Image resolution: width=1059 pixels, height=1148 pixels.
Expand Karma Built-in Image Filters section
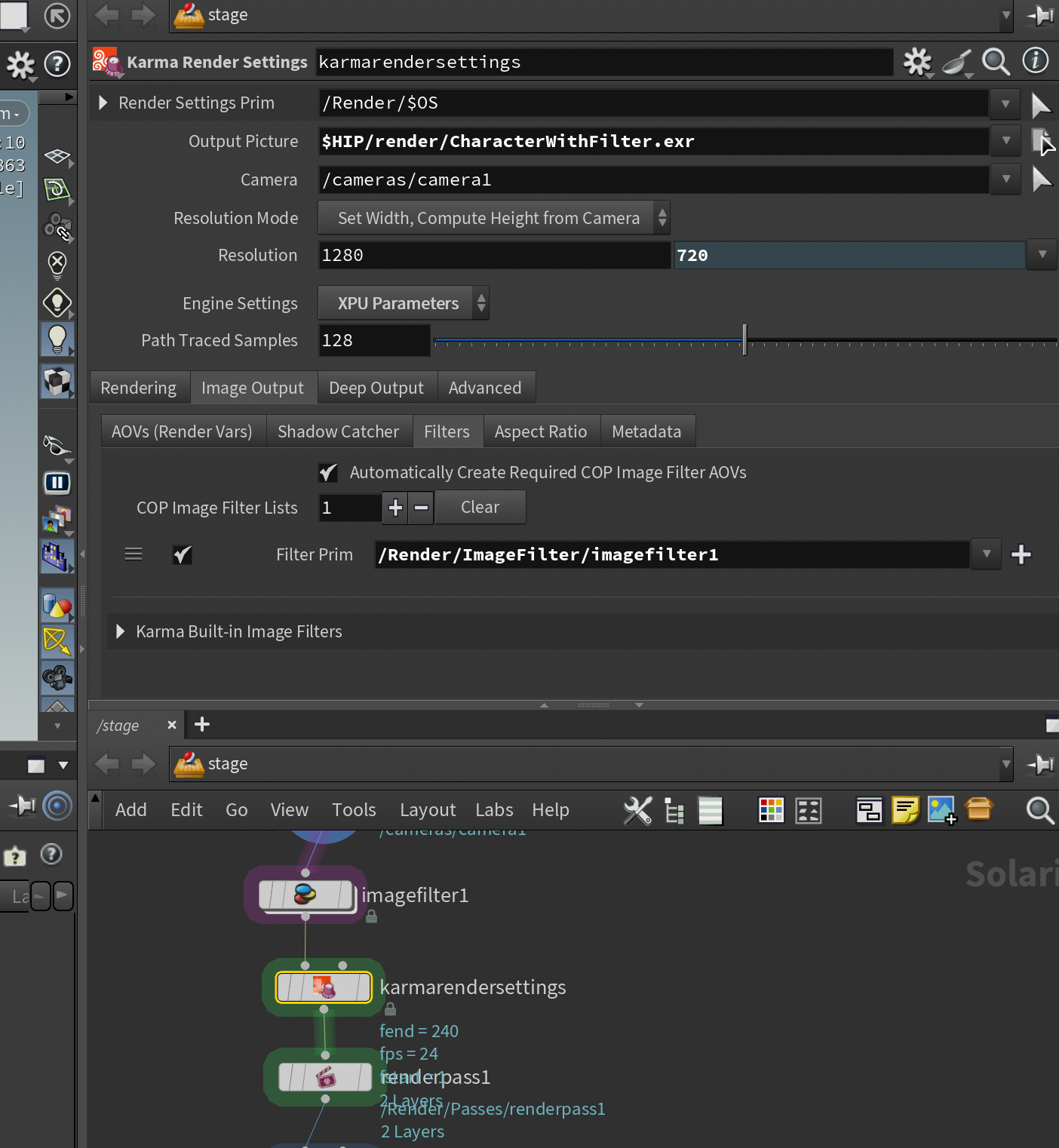coord(120,631)
